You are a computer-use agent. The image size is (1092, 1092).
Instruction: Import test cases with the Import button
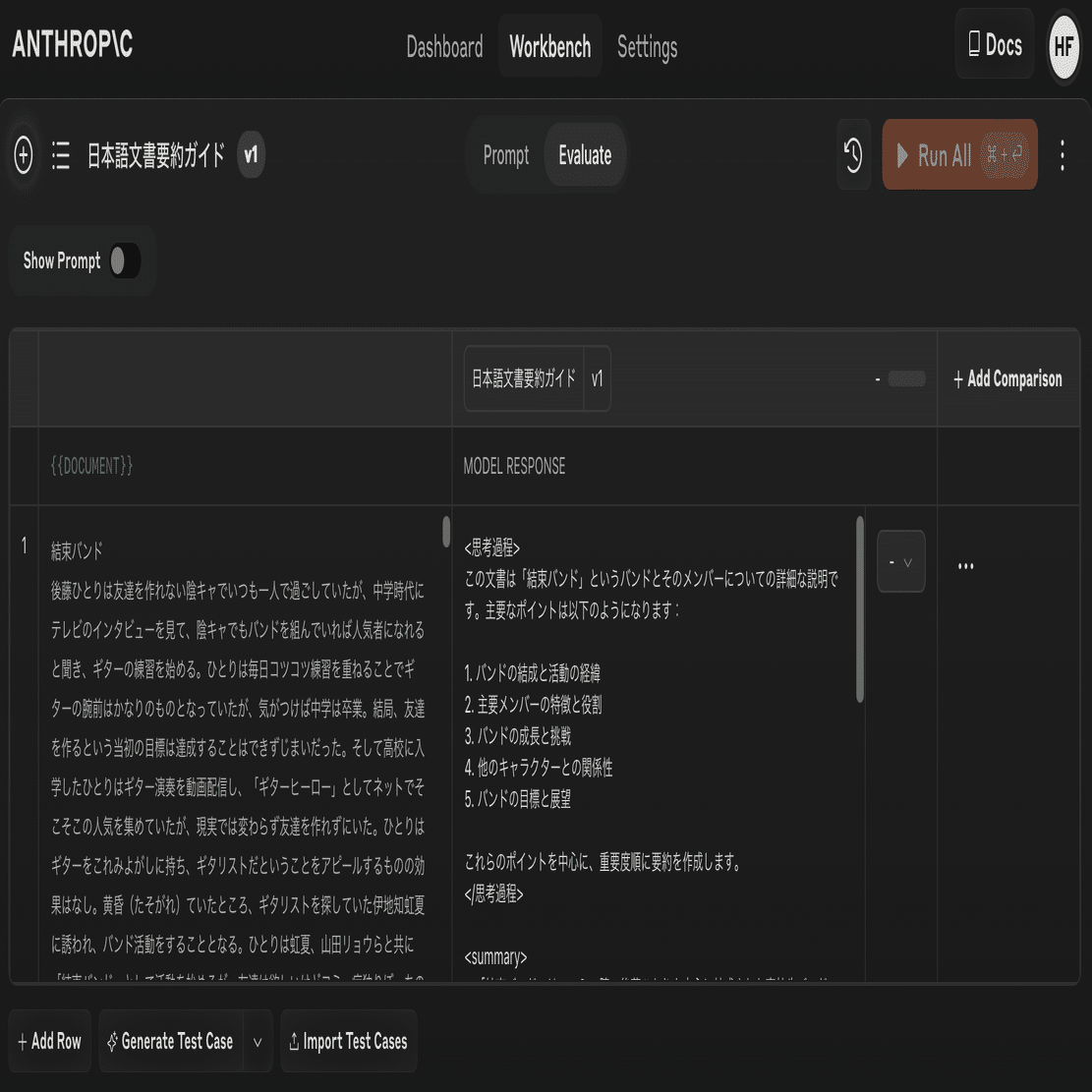click(349, 1041)
